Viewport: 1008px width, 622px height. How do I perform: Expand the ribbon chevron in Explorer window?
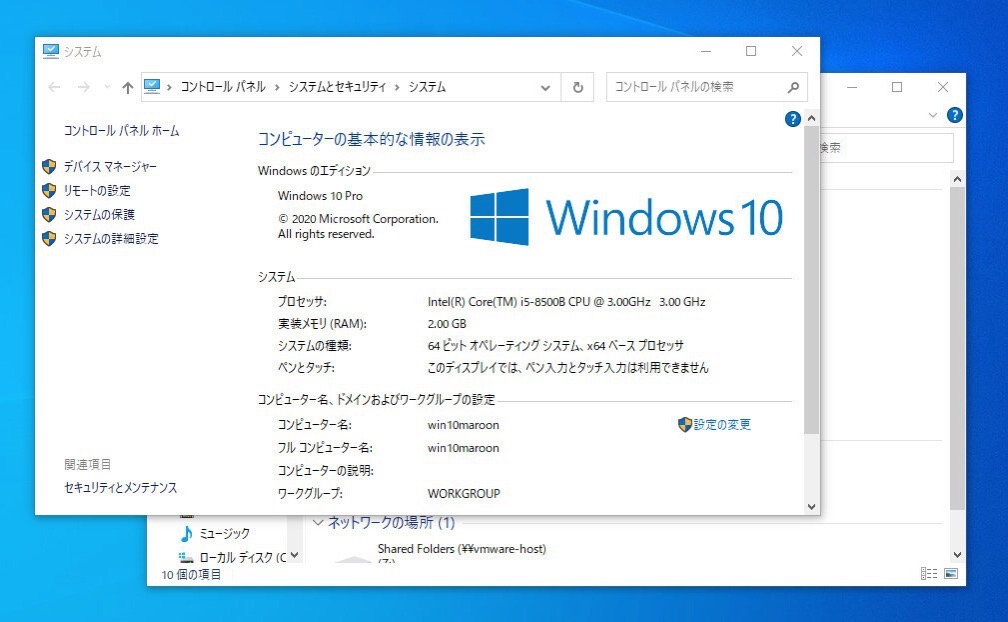(x=933, y=115)
